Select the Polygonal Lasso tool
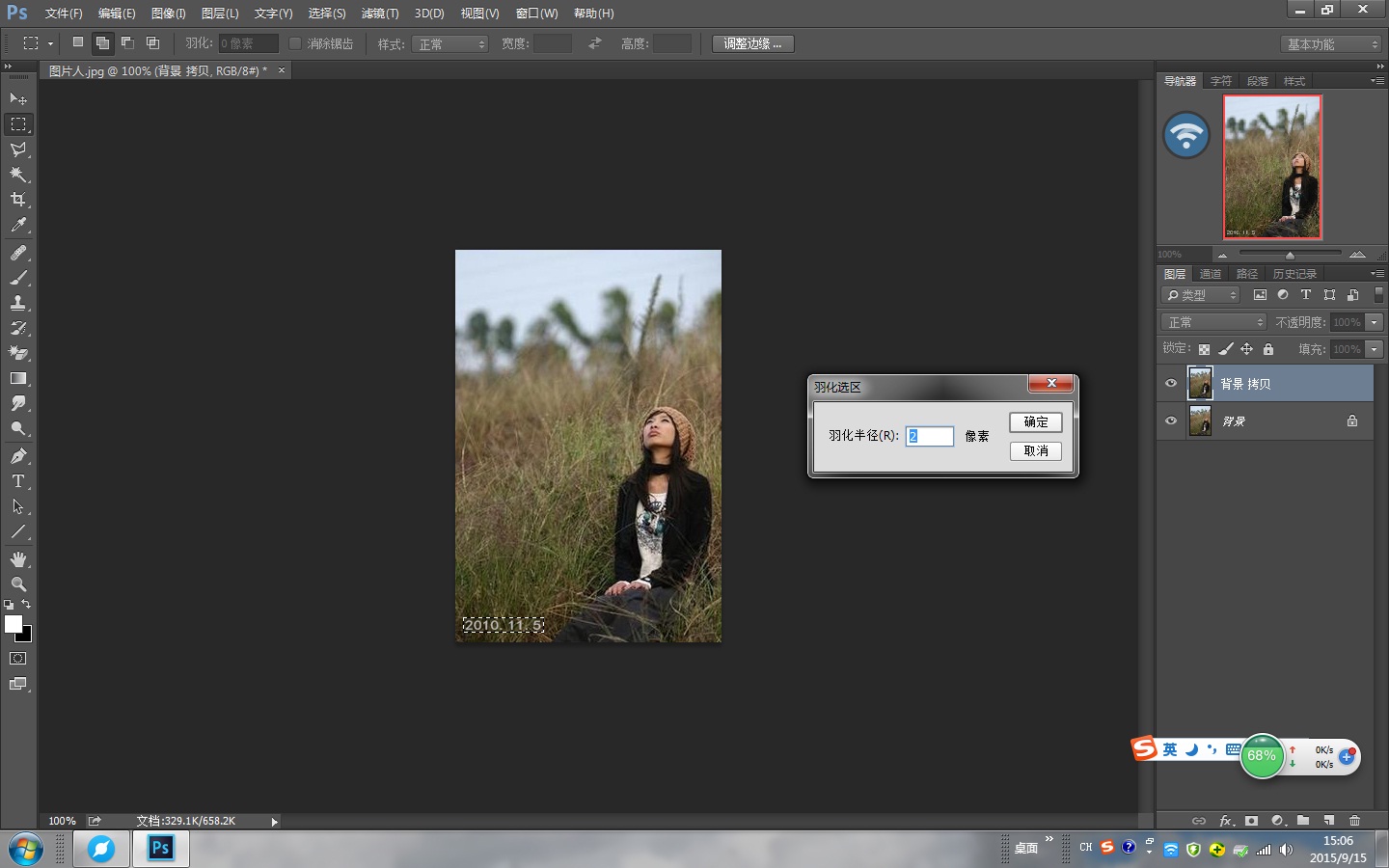Viewport: 1389px width, 868px height. coord(18,149)
